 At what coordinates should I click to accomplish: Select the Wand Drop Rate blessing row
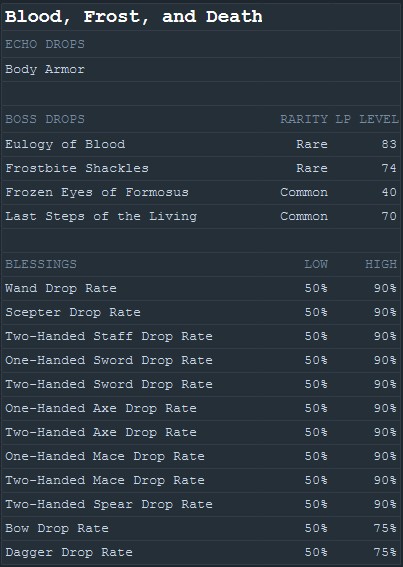[201, 288]
